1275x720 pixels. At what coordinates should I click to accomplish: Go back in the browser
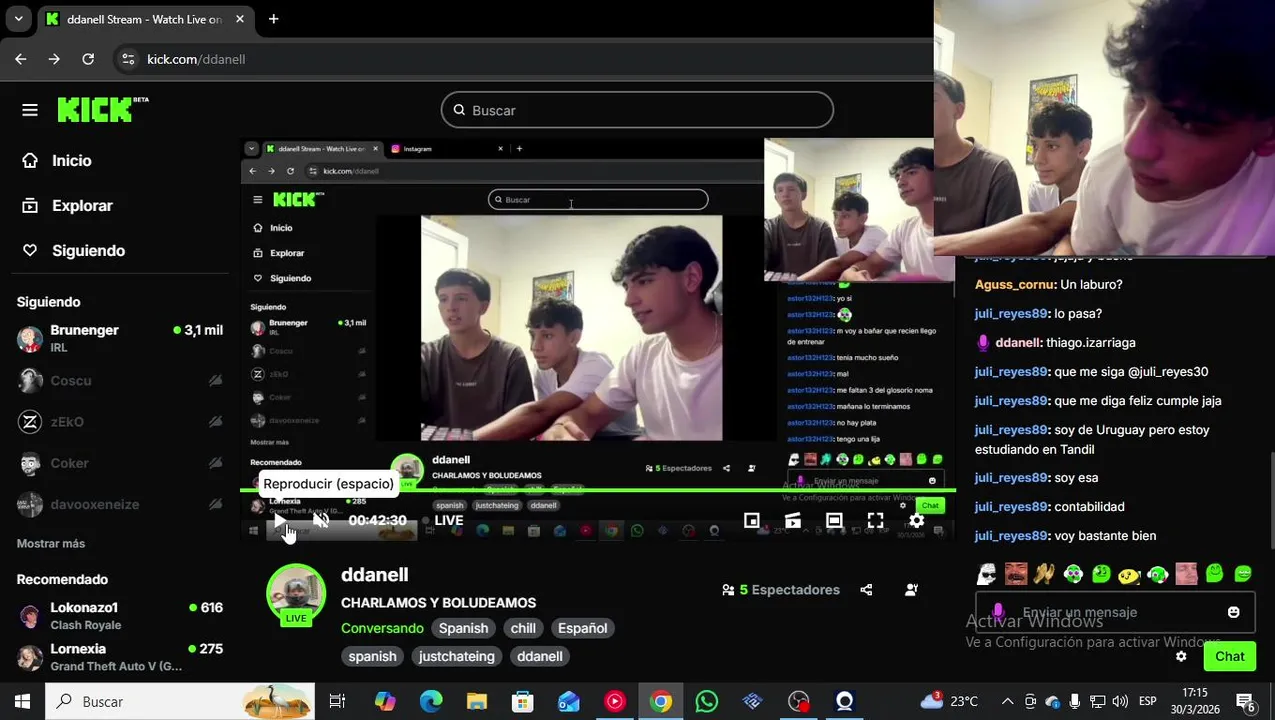21,59
